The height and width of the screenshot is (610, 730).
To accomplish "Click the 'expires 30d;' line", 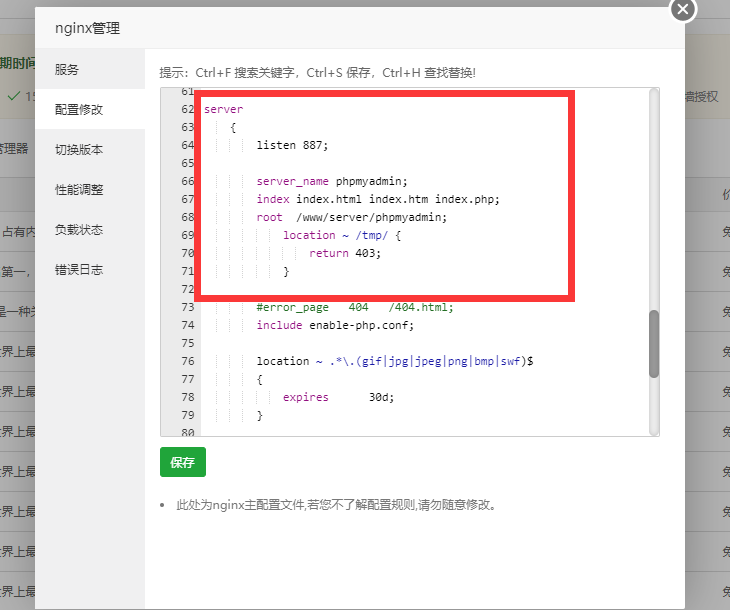I will [338, 397].
